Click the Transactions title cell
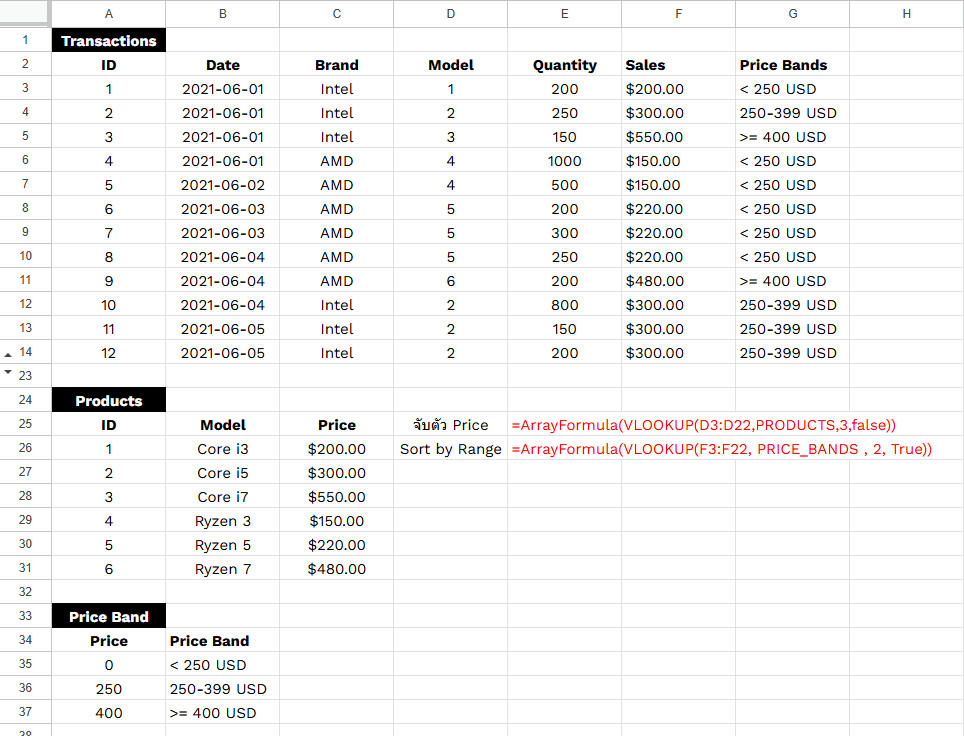 coord(108,41)
